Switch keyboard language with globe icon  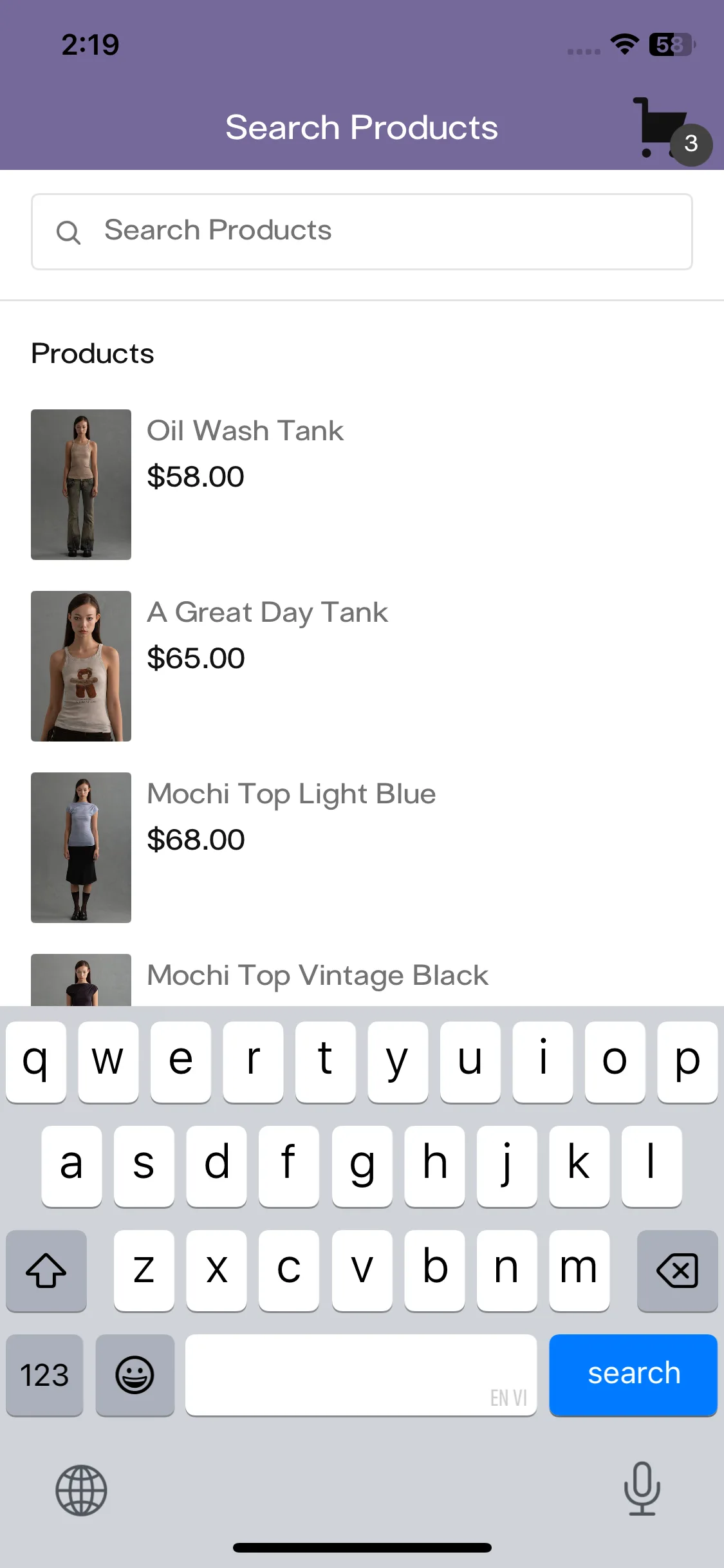(x=81, y=1490)
